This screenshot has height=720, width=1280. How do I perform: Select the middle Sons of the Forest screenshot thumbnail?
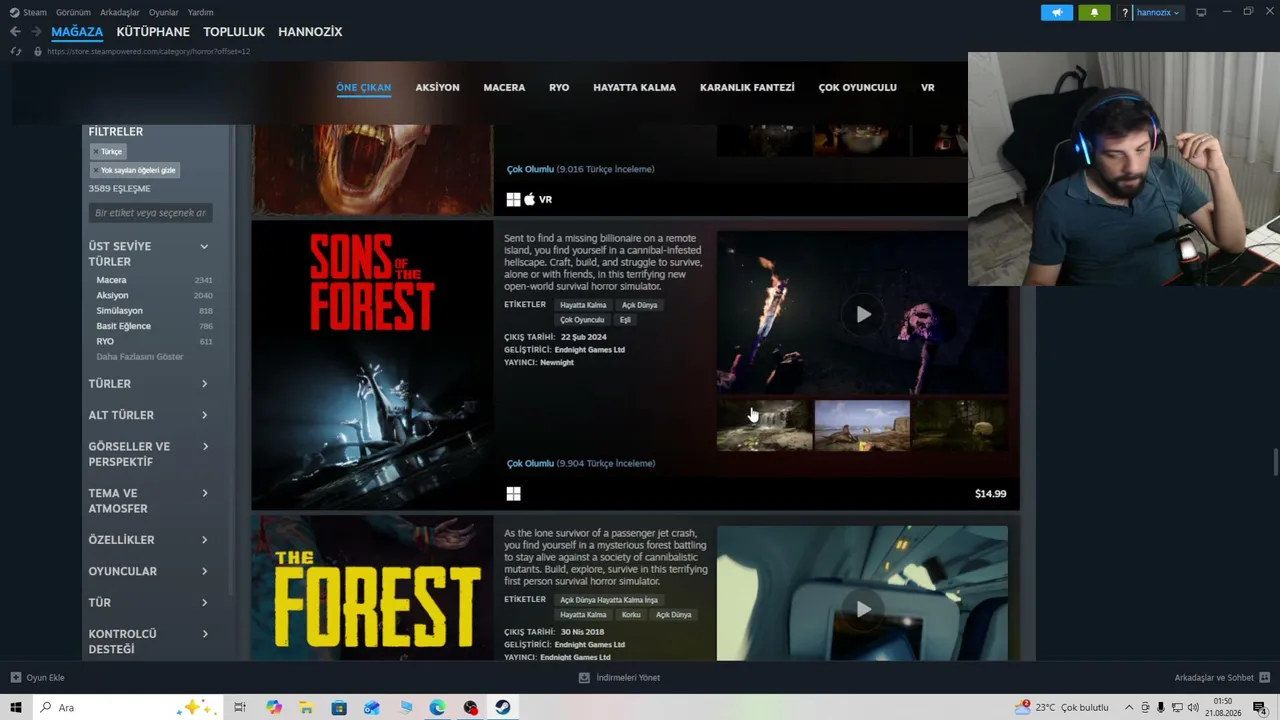(862, 425)
